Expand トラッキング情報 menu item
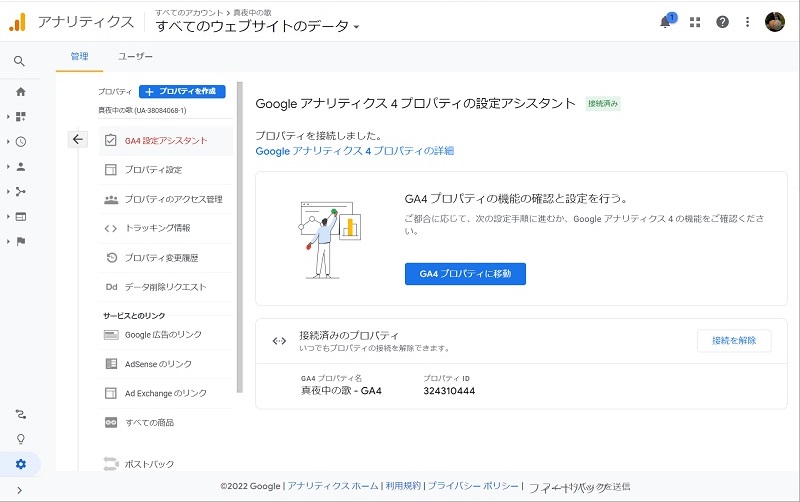This screenshot has height=502, width=800. coord(166,228)
